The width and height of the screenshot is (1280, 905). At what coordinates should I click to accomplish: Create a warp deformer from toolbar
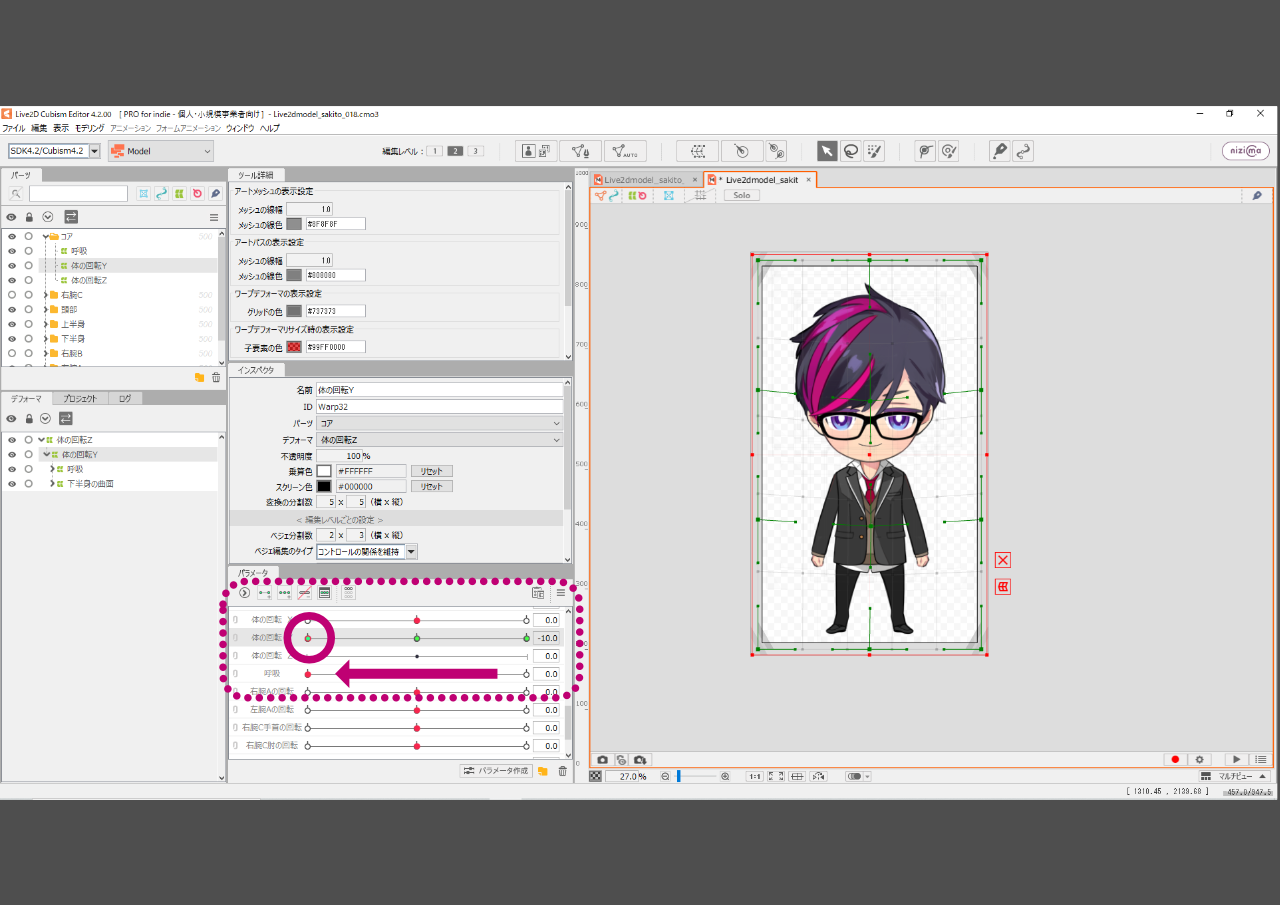[697, 151]
